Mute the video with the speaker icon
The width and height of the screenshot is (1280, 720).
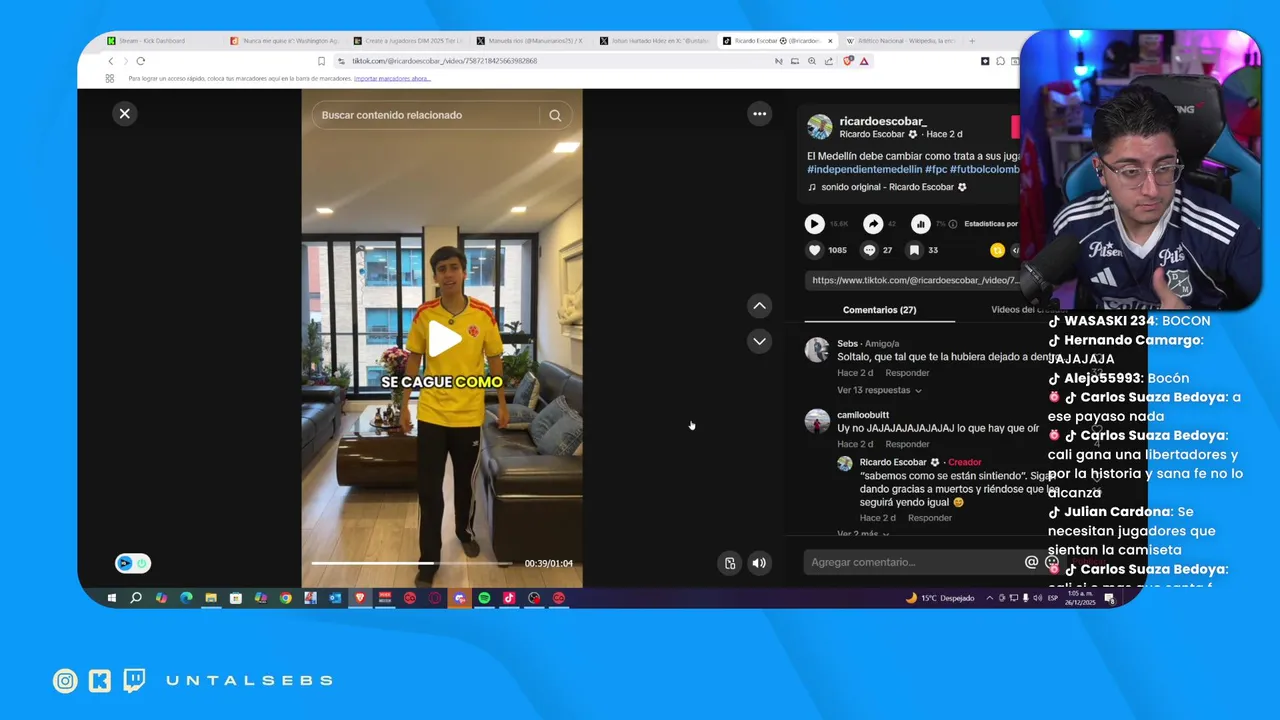tap(760, 563)
